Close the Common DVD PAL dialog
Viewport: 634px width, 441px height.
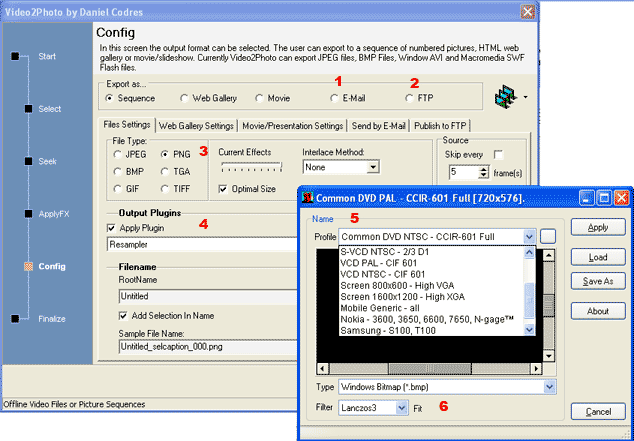621,198
